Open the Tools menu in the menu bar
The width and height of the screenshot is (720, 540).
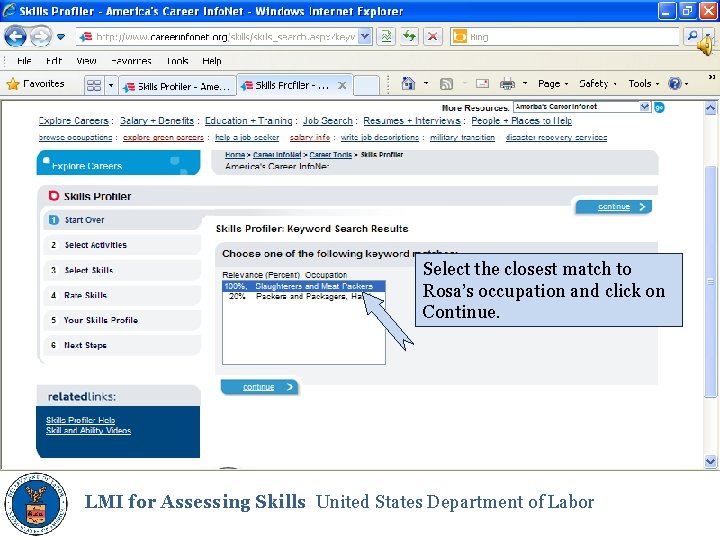(177, 61)
